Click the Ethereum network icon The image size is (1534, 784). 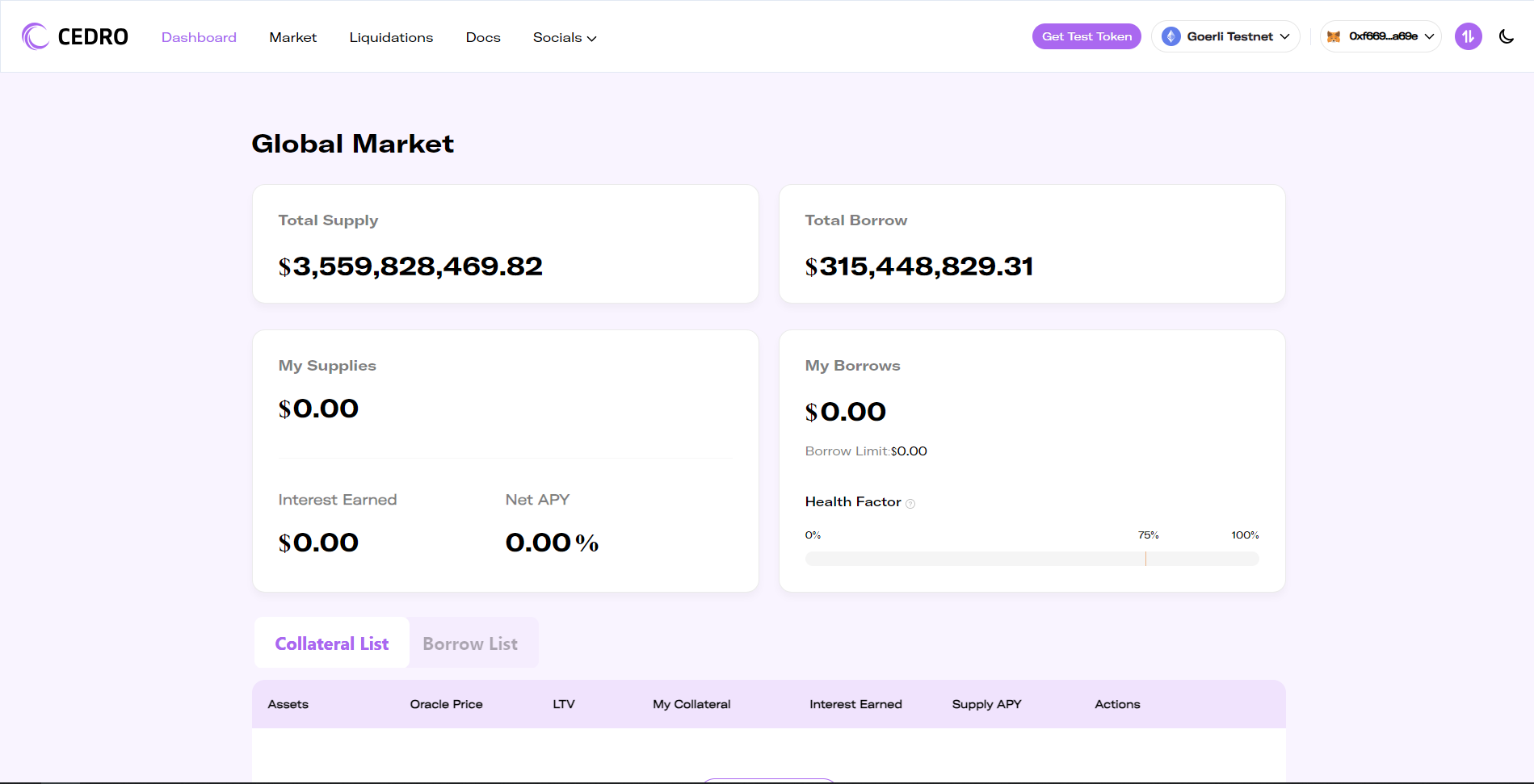[1170, 36]
